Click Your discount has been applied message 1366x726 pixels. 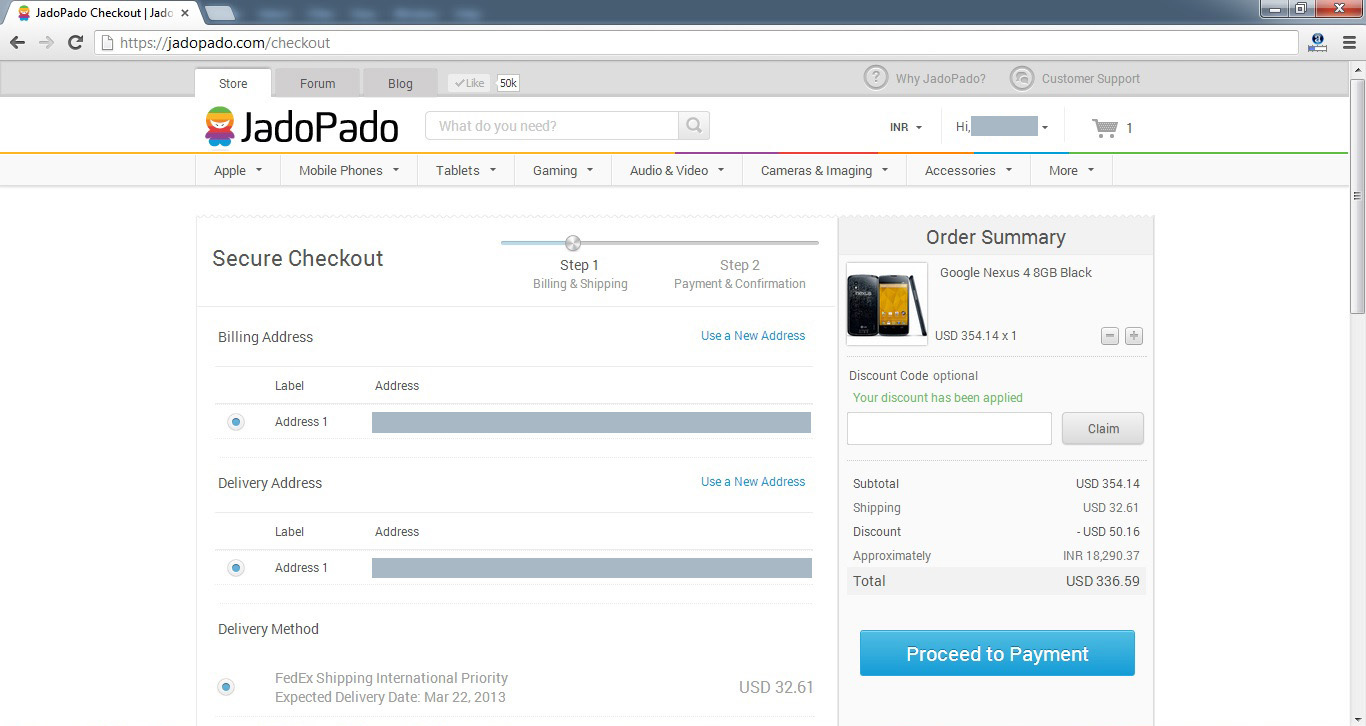coord(938,398)
